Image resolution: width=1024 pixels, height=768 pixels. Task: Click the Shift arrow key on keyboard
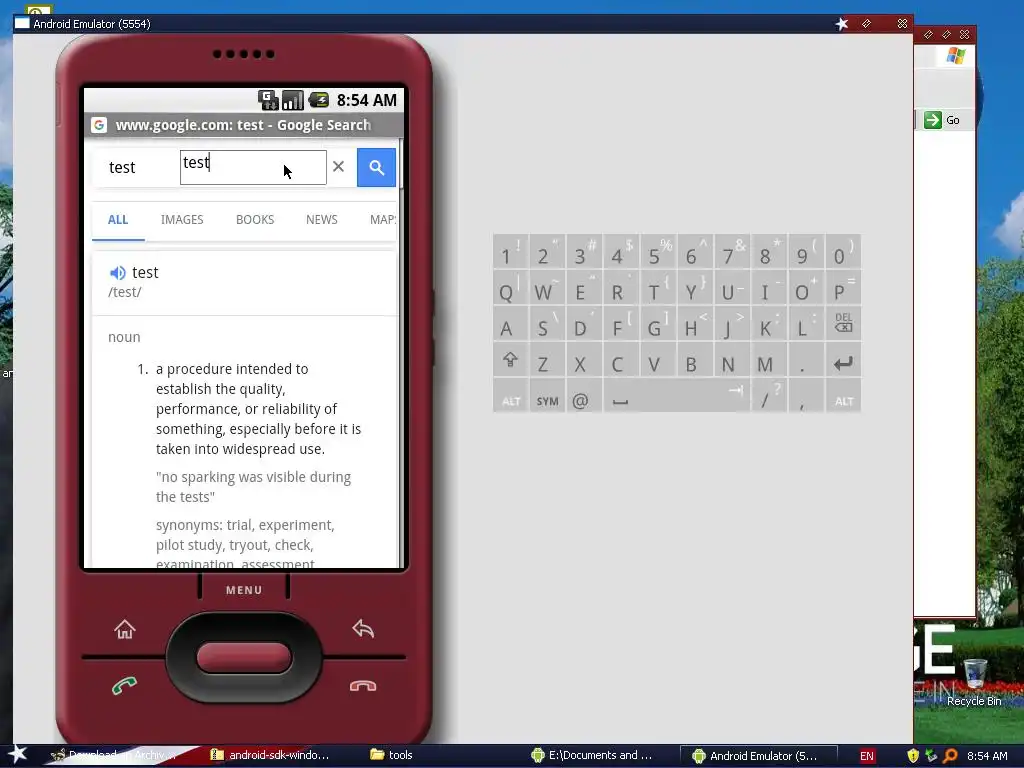510,360
